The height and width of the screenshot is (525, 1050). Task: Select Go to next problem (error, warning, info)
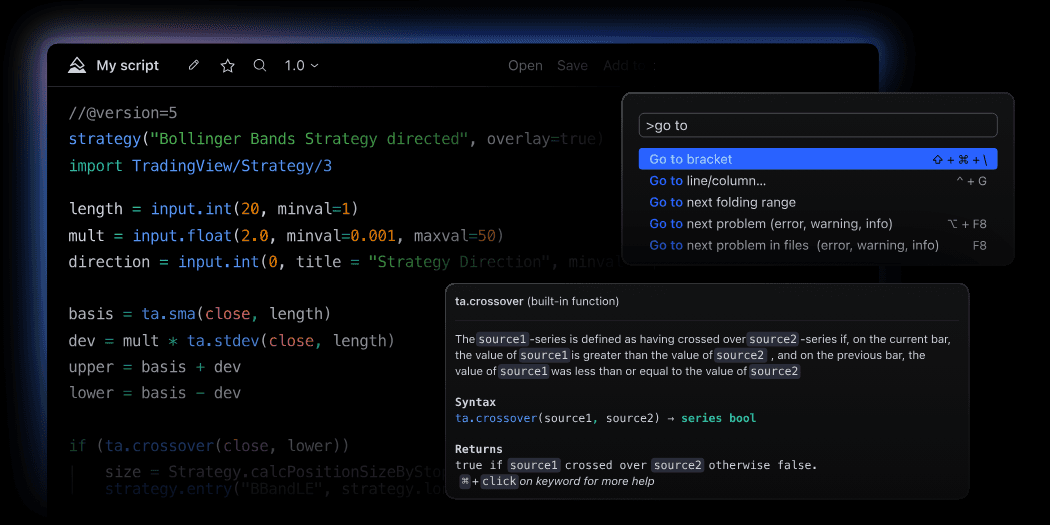click(x=818, y=224)
